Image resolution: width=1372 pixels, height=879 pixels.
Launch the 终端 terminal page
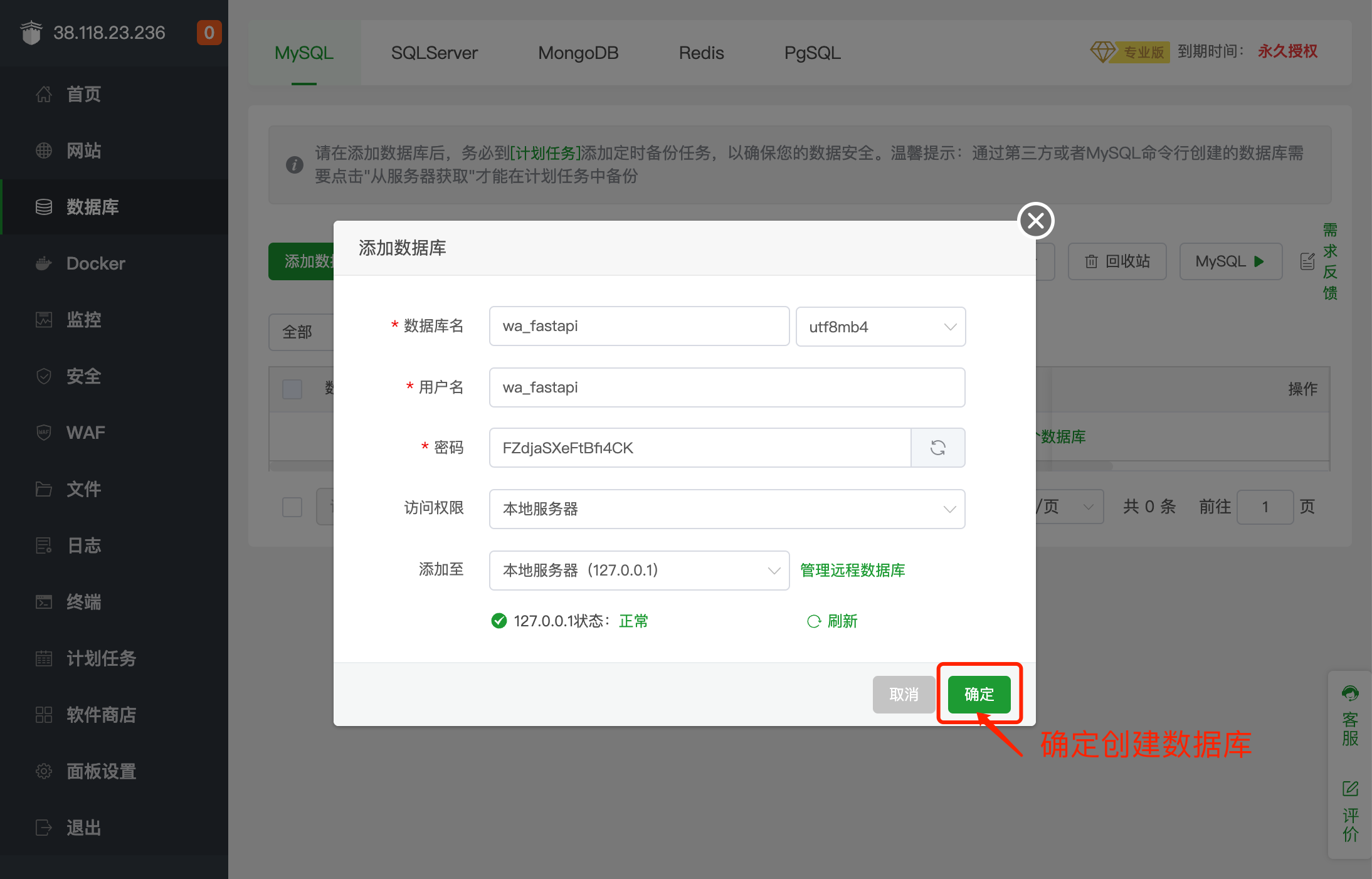point(114,602)
